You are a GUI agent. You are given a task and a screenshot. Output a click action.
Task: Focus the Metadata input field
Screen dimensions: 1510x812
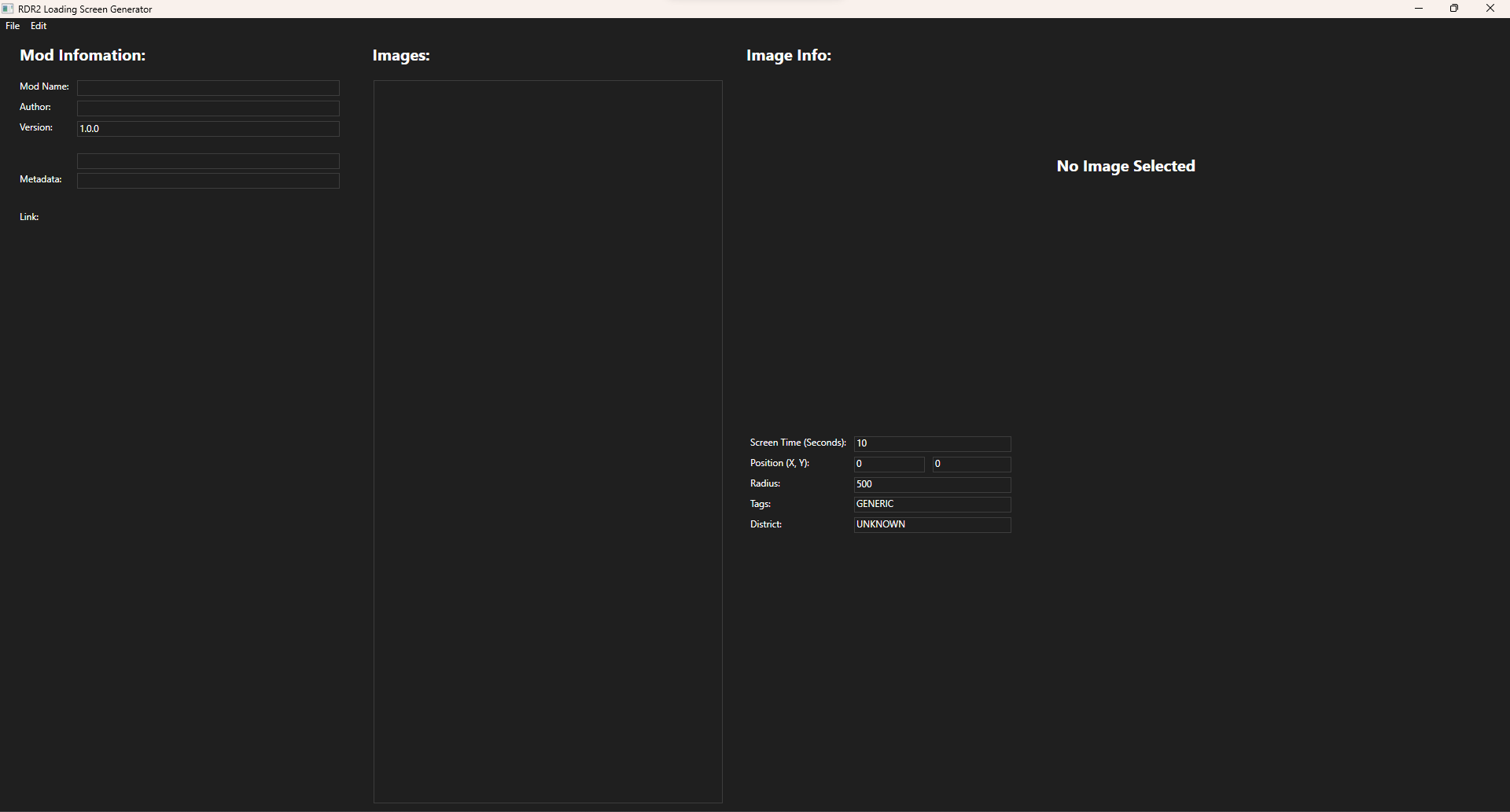point(208,181)
